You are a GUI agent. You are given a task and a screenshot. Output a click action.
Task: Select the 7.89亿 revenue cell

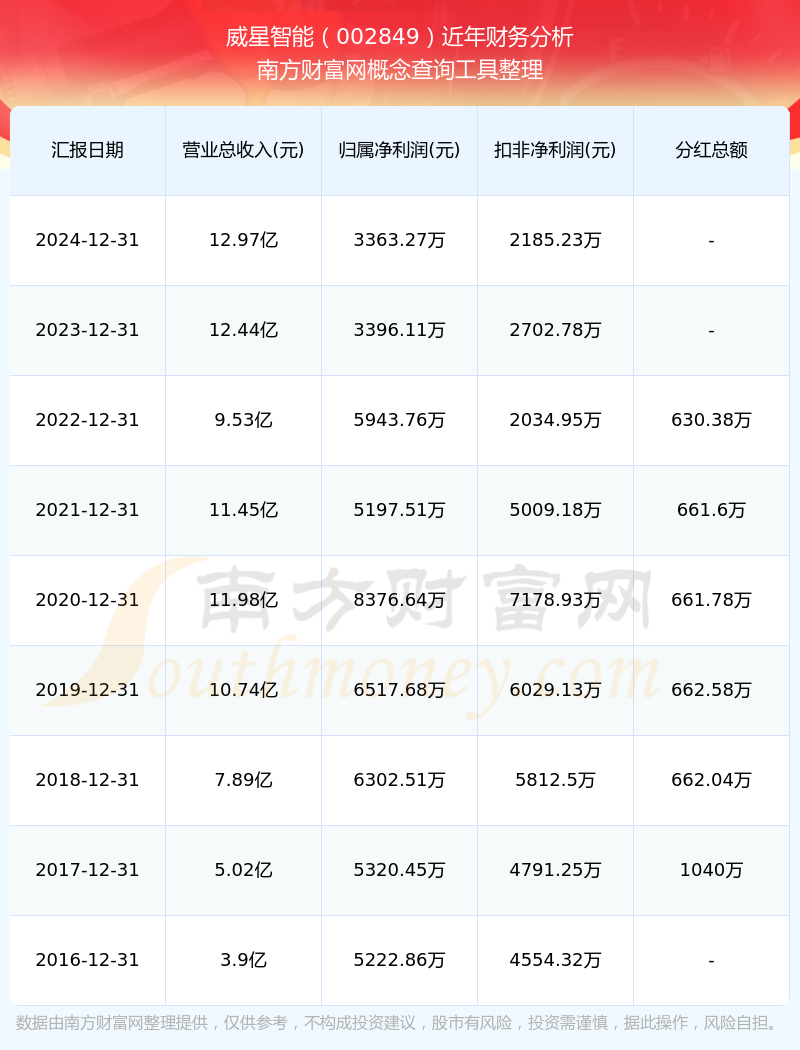tap(244, 780)
